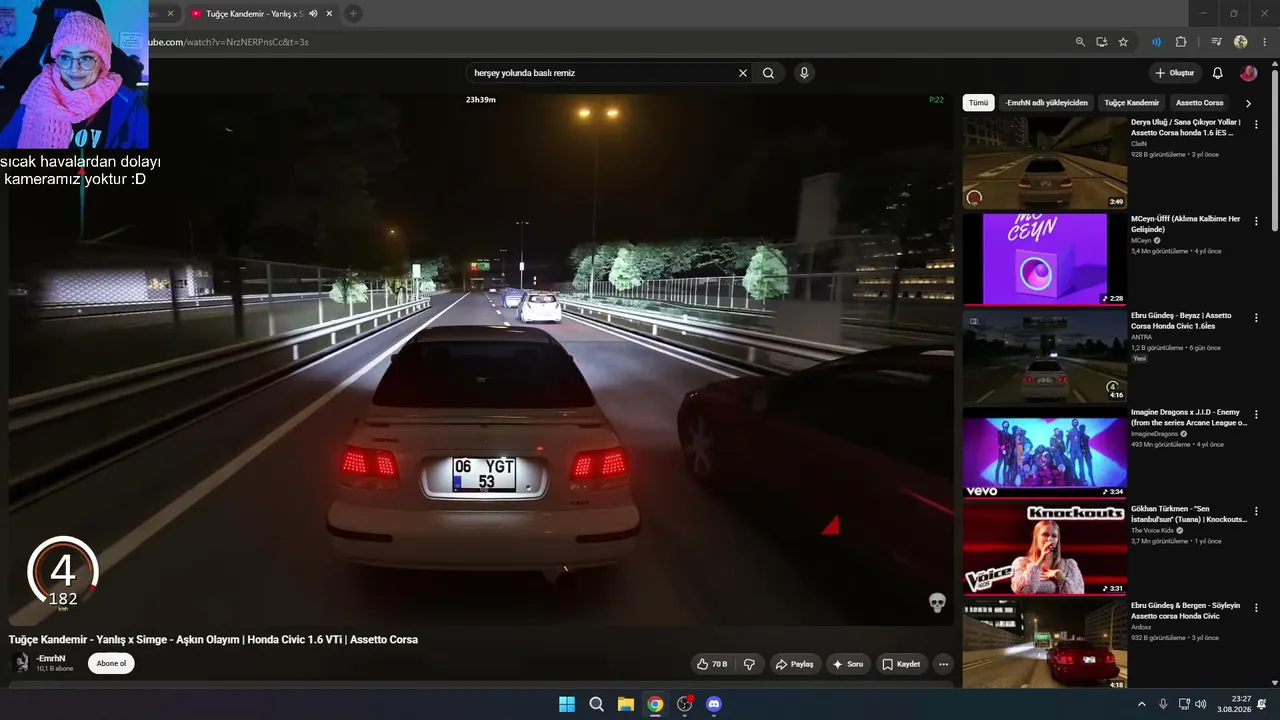Open the taskbar app with red badge
1280x720 pixels.
(685, 704)
